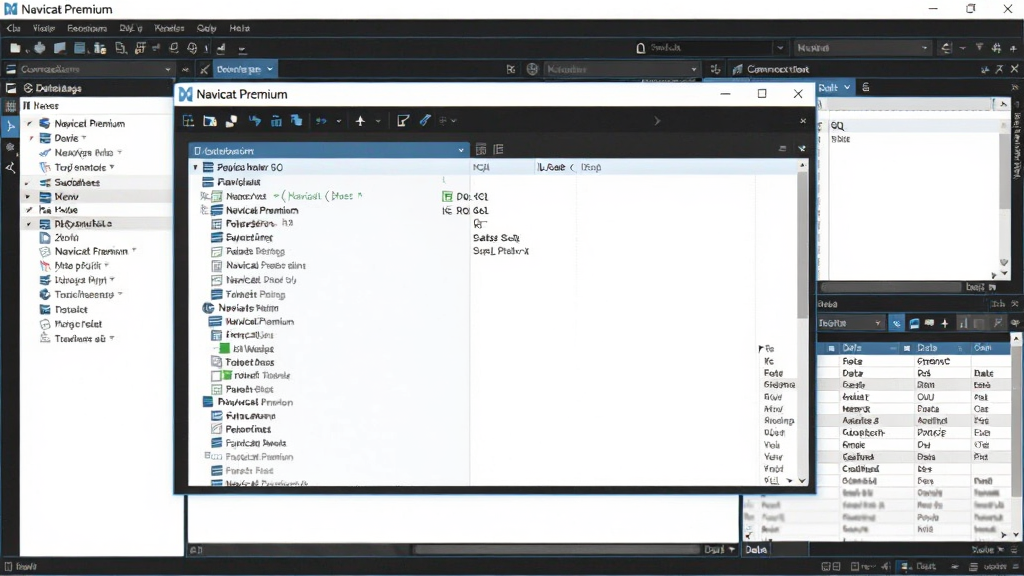The image size is (1024, 576).
Task: Click the trash can icon in dialog toolbar
Action: pos(276,121)
